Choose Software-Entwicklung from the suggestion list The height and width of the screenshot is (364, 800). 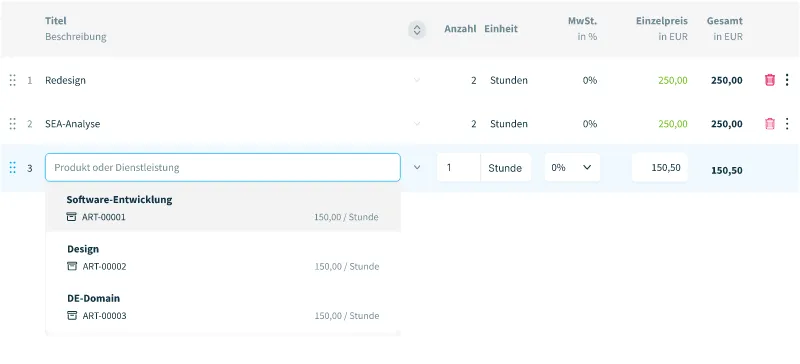point(223,207)
